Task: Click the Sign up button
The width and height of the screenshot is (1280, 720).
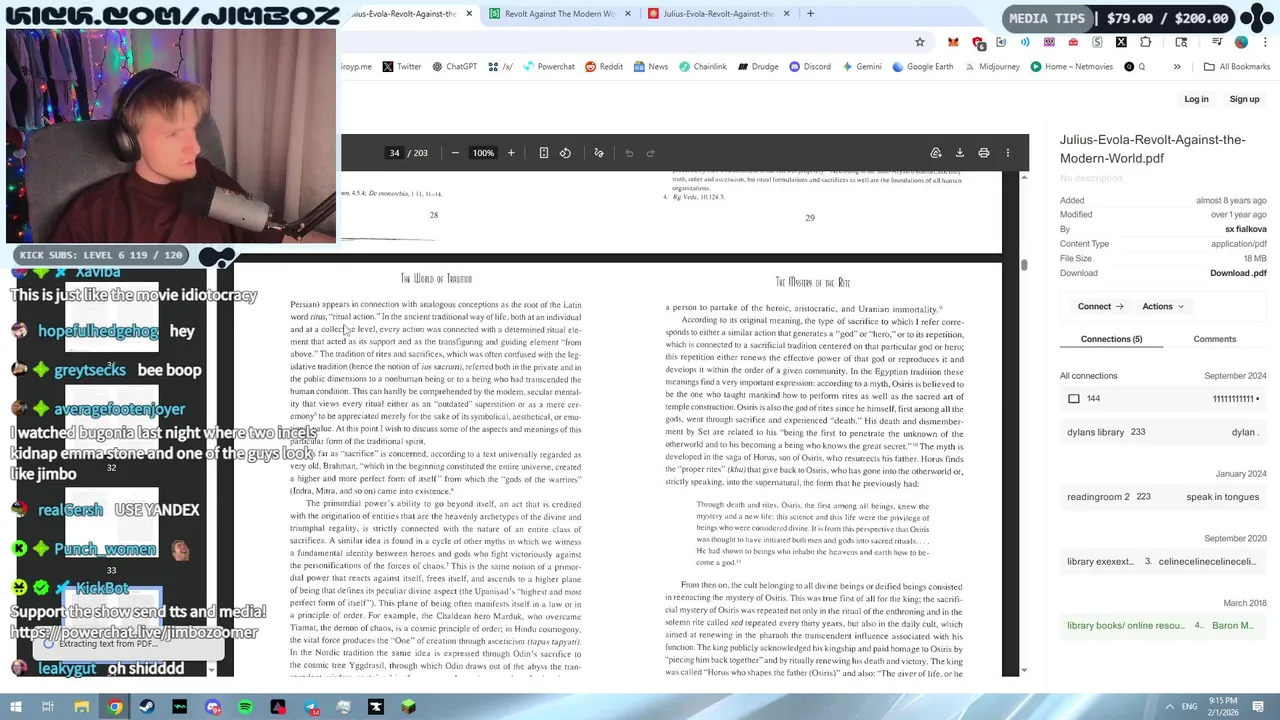Action: [x=1244, y=99]
